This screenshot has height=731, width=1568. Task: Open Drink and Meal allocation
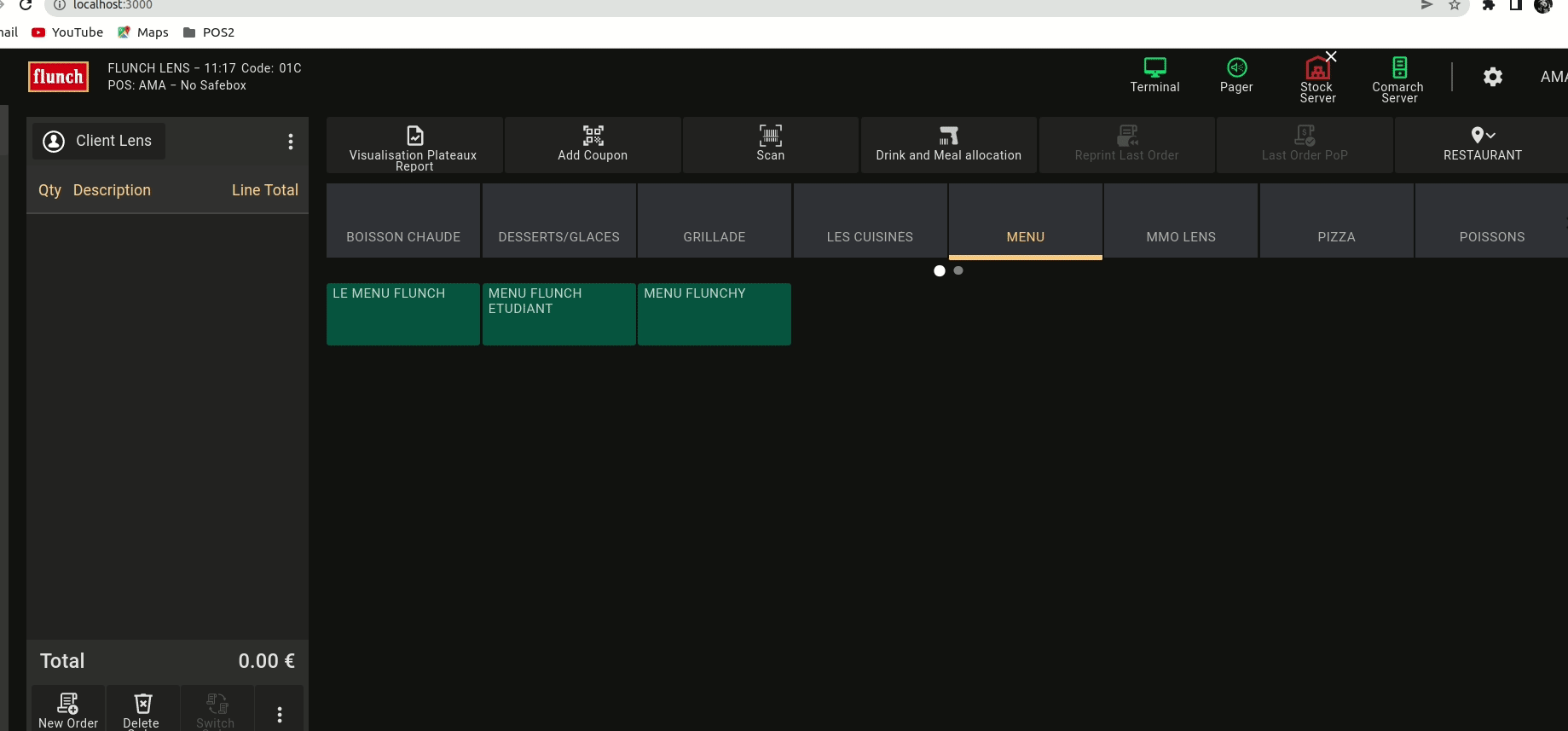coord(948,146)
